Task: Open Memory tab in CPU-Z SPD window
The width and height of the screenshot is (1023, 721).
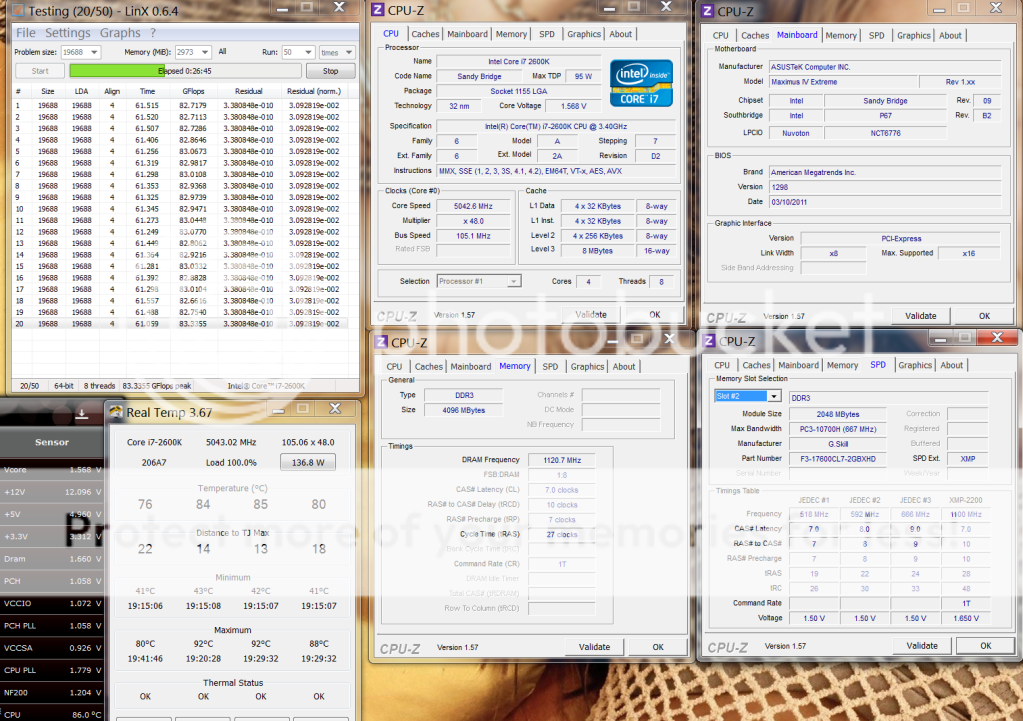Action: click(842, 365)
